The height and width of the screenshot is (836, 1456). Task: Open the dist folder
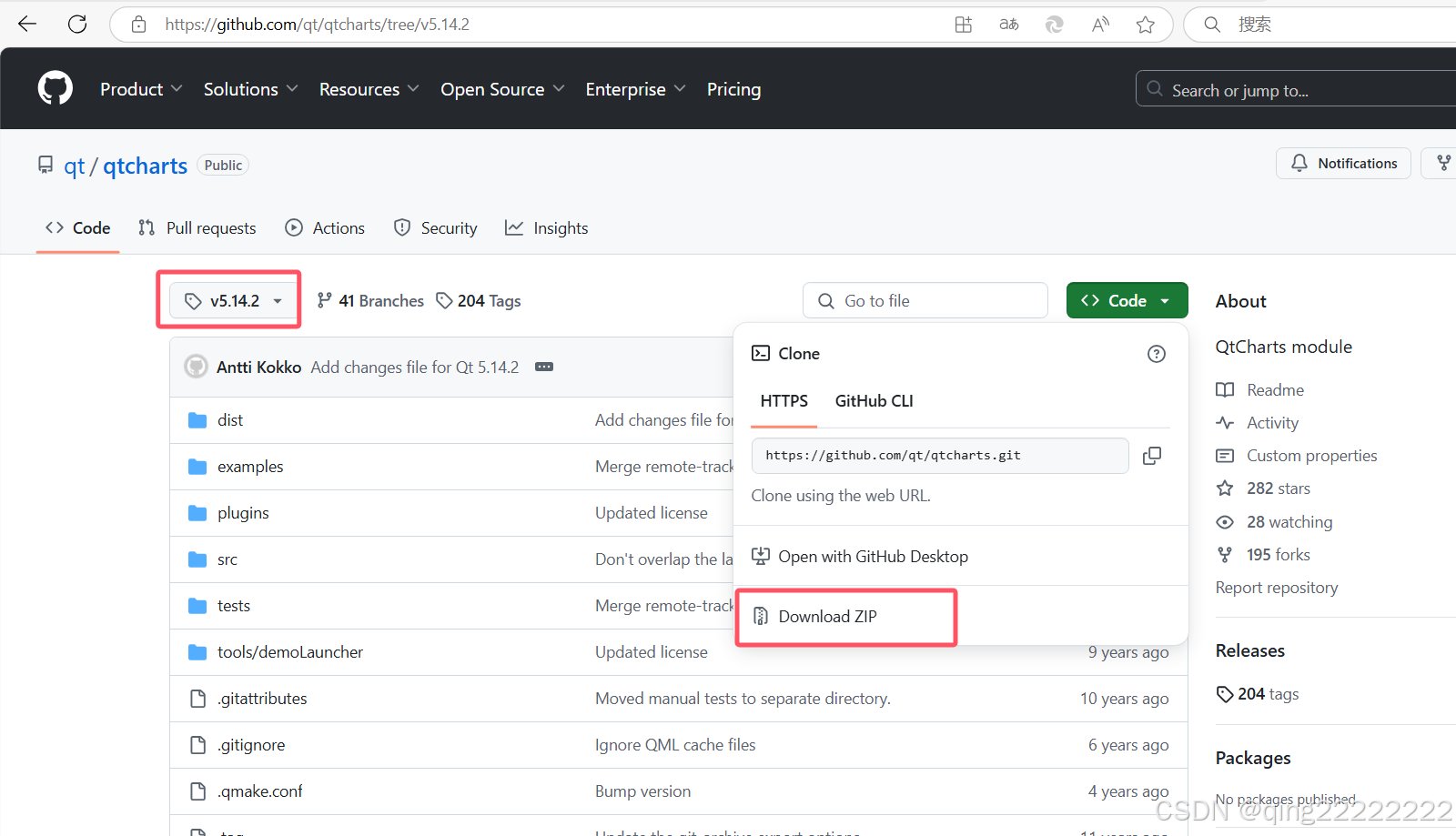(230, 420)
